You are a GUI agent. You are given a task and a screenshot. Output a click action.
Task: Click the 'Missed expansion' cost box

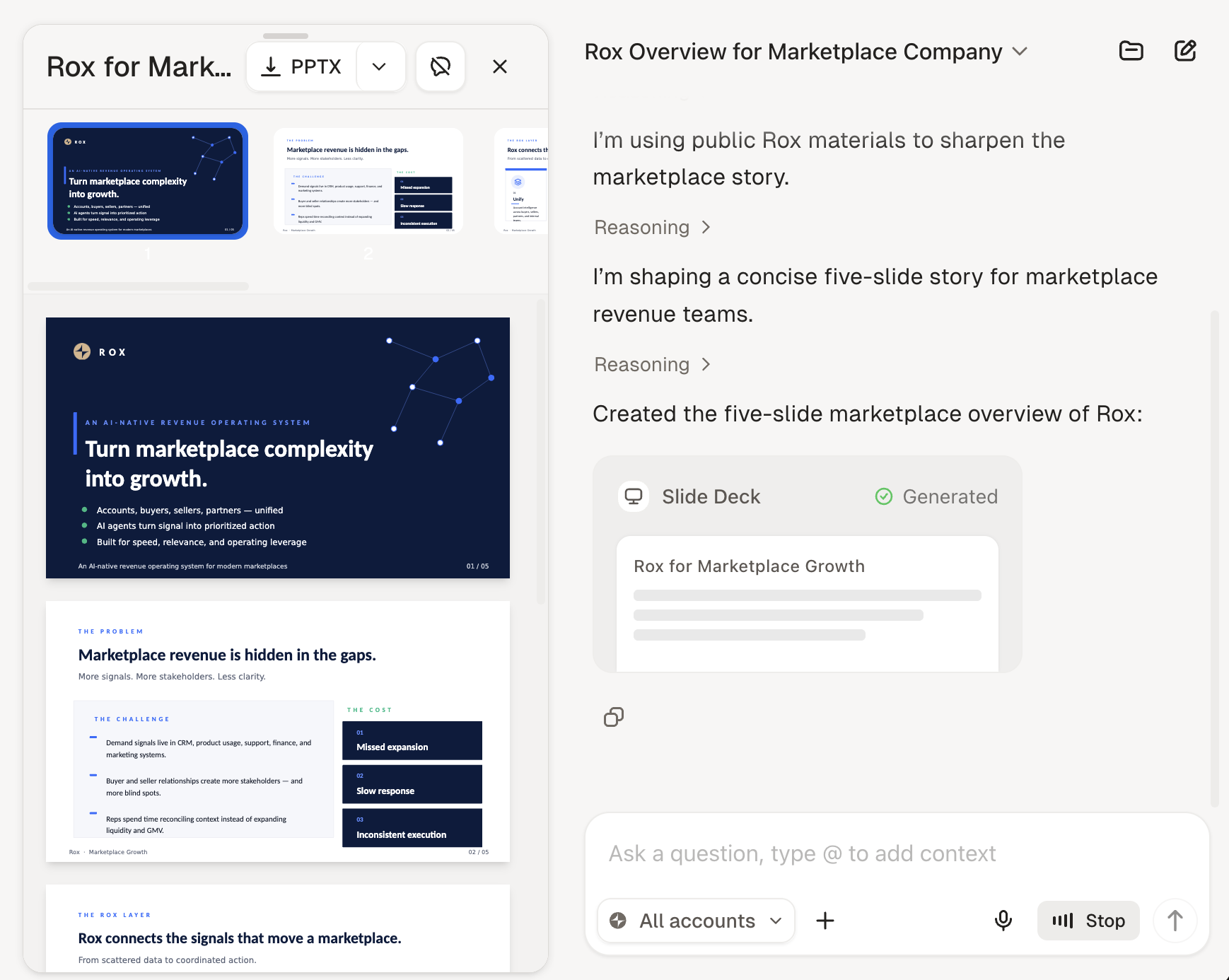point(412,740)
